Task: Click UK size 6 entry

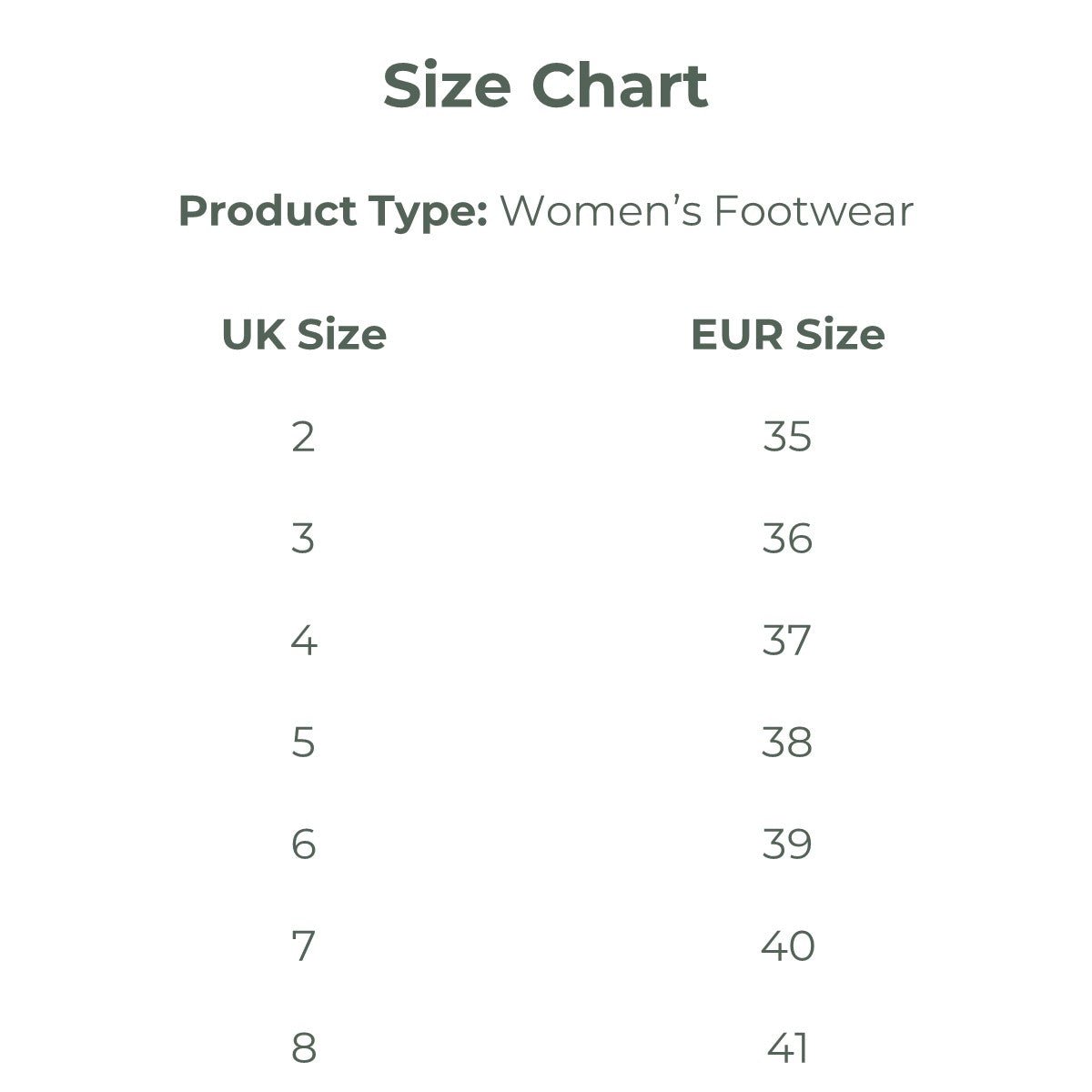Action: point(303,844)
